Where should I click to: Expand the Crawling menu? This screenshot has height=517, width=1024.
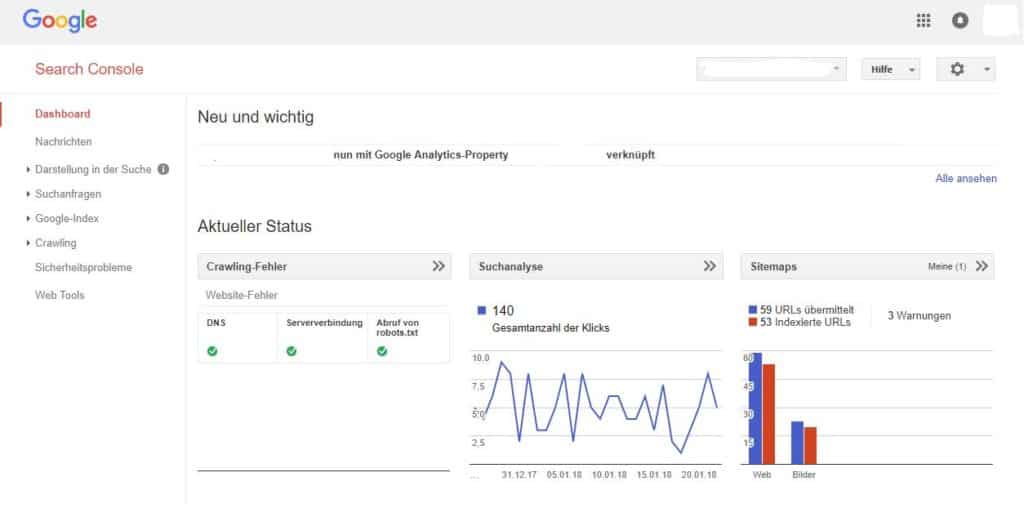[x=28, y=243]
